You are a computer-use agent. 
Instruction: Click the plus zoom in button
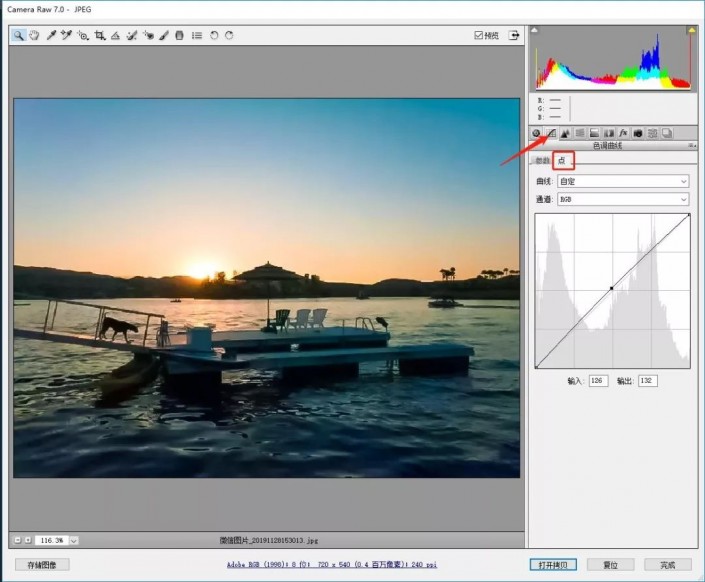(x=28, y=540)
